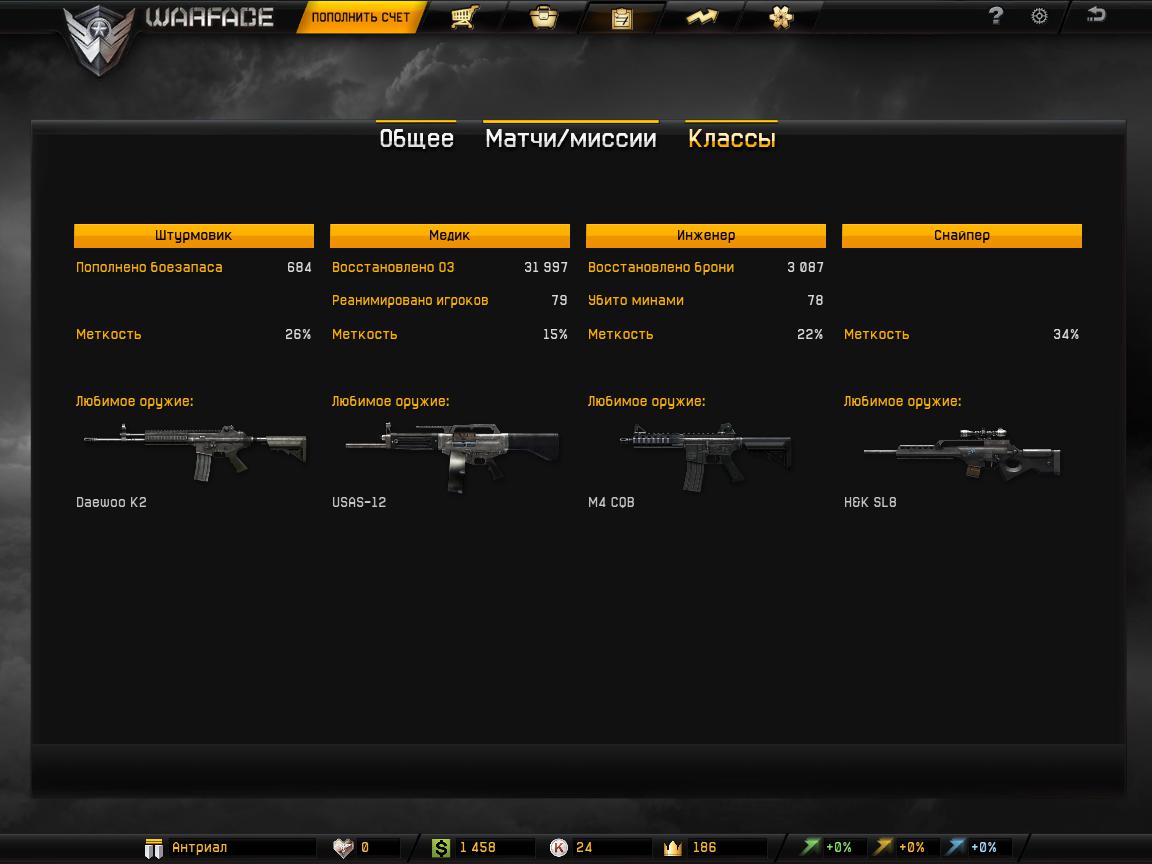Viewport: 1152px width, 864px height.
Task: Click the H&K SL8 weapon name
Action: click(x=871, y=503)
